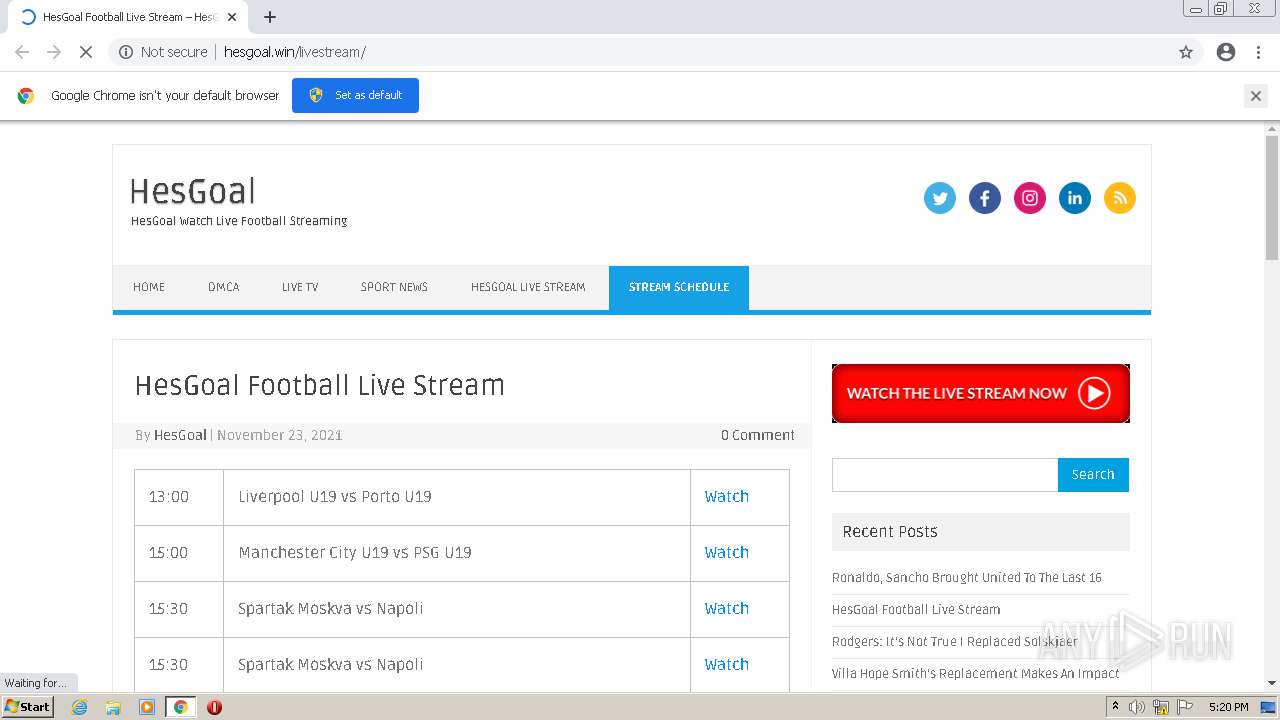Image resolution: width=1280 pixels, height=720 pixels.
Task: Close the HesGoal browser tab
Action: (x=232, y=17)
